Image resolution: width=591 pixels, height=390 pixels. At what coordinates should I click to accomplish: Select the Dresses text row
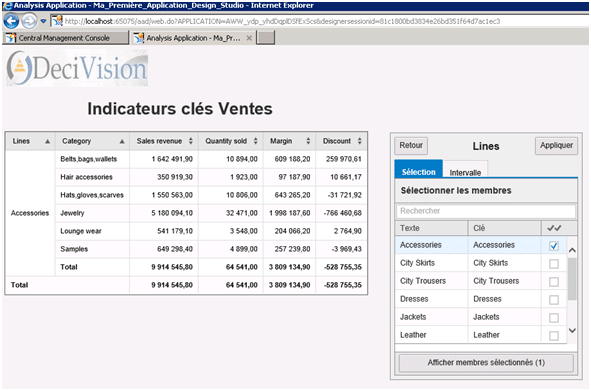tap(414, 299)
